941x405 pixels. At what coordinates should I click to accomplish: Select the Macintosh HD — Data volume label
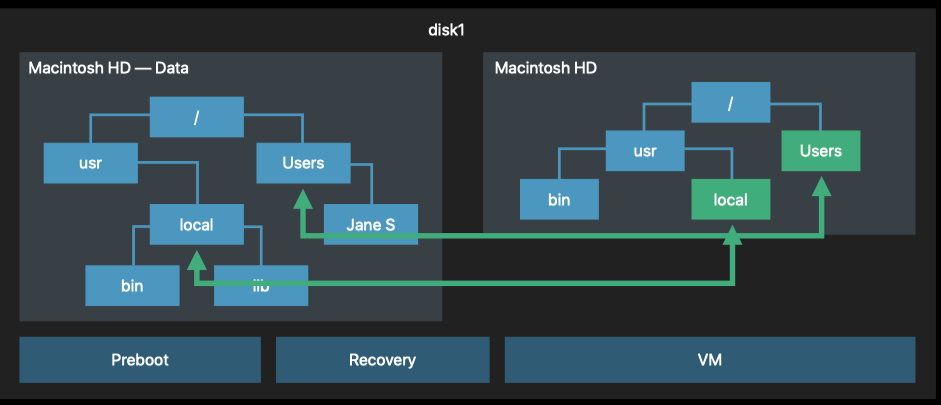(108, 68)
